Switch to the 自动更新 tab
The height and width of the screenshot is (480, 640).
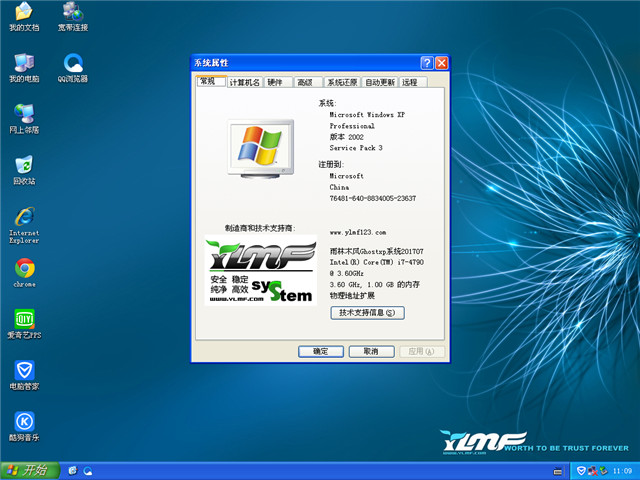click(380, 82)
